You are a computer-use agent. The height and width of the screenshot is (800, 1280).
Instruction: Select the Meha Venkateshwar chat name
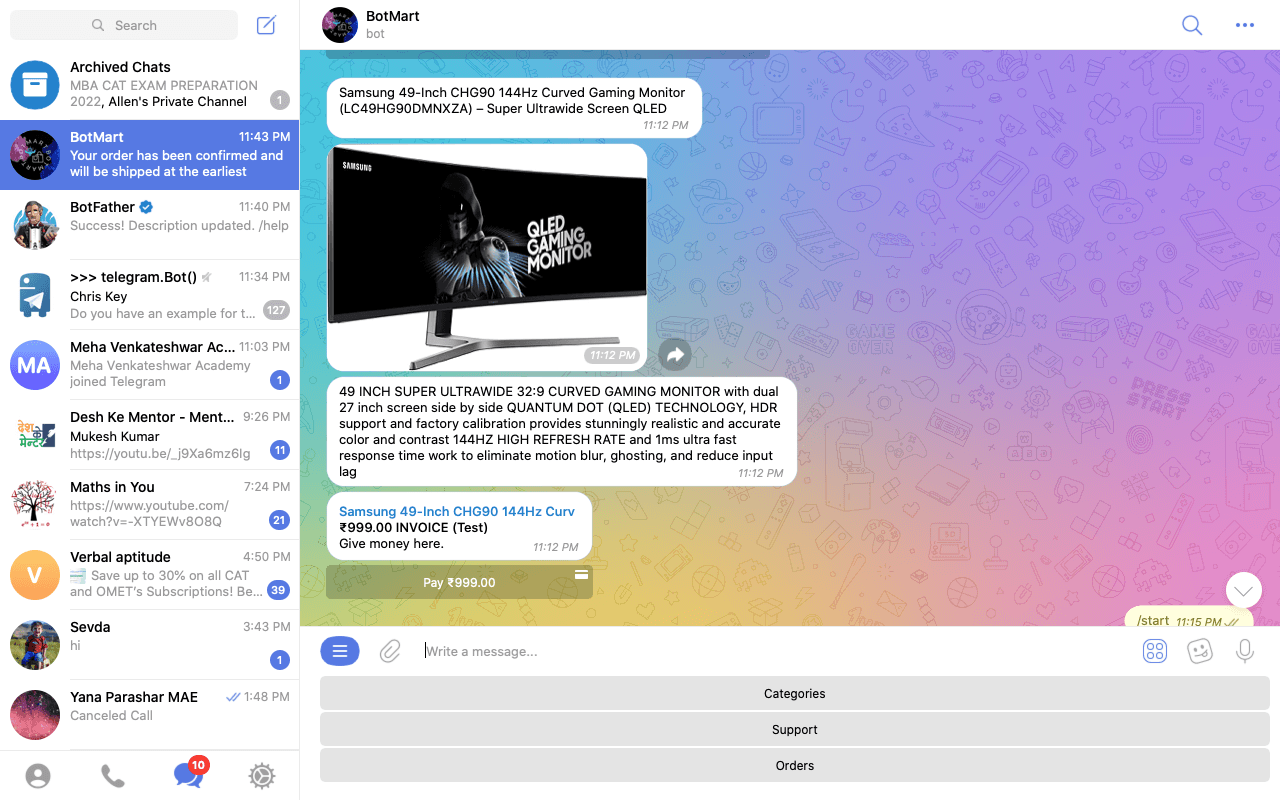pyautogui.click(x=153, y=347)
